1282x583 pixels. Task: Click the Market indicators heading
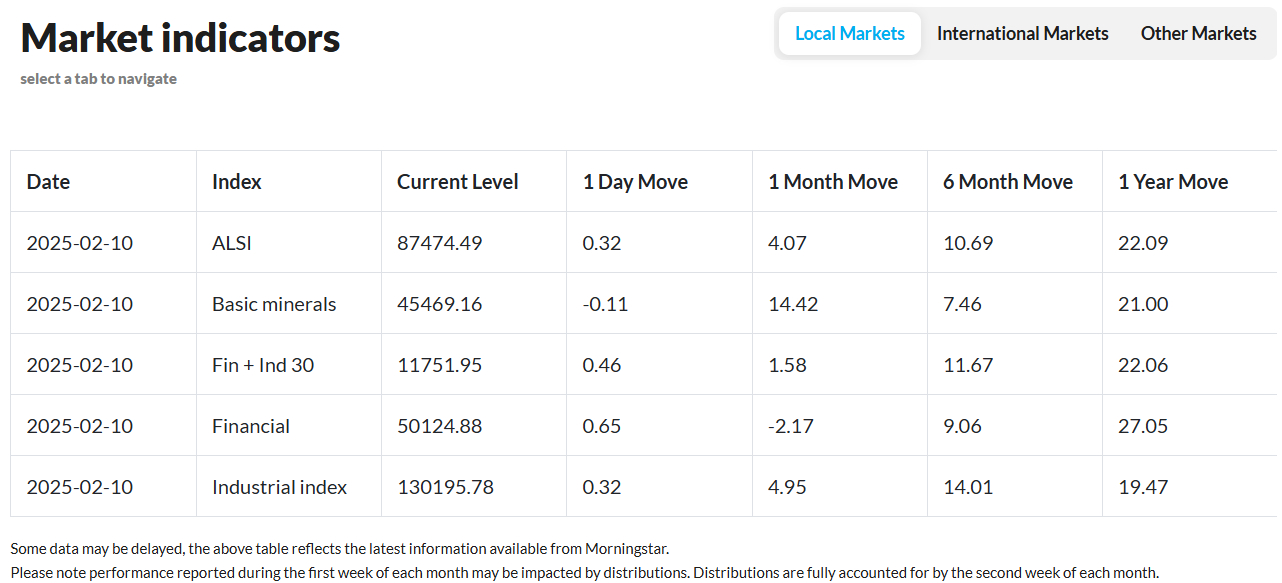tap(180, 38)
